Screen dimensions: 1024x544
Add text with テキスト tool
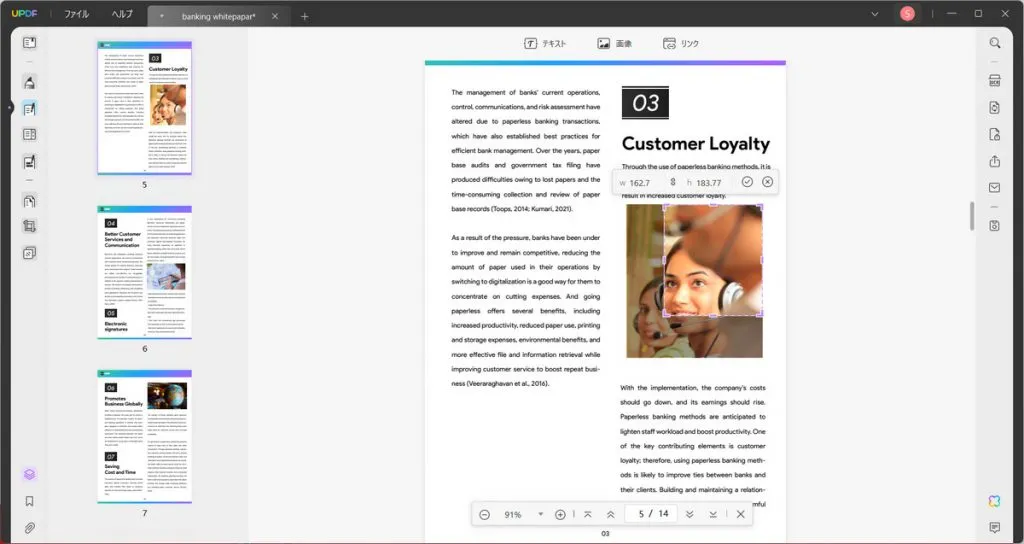click(x=545, y=44)
